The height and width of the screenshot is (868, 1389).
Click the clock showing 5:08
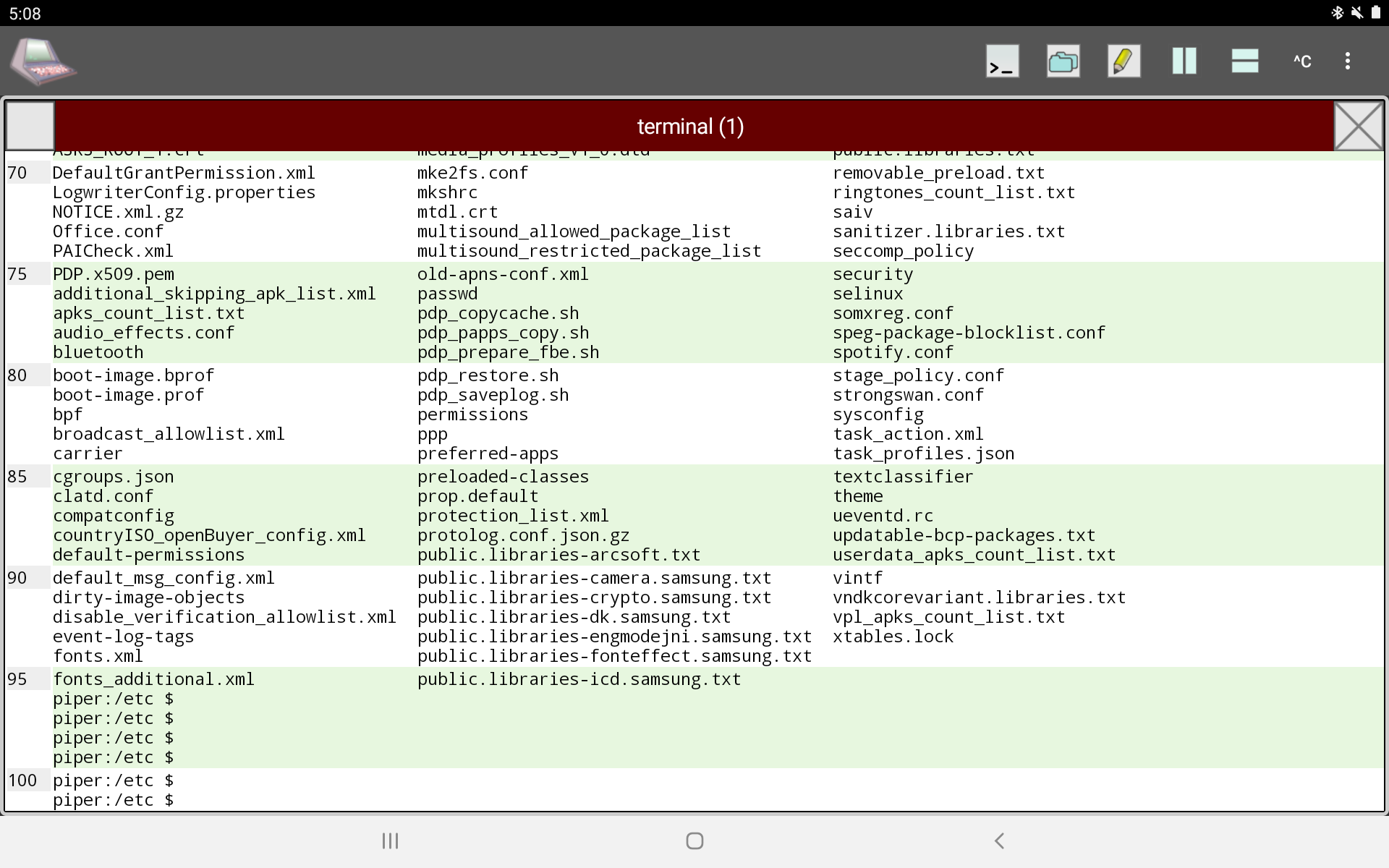click(x=26, y=12)
